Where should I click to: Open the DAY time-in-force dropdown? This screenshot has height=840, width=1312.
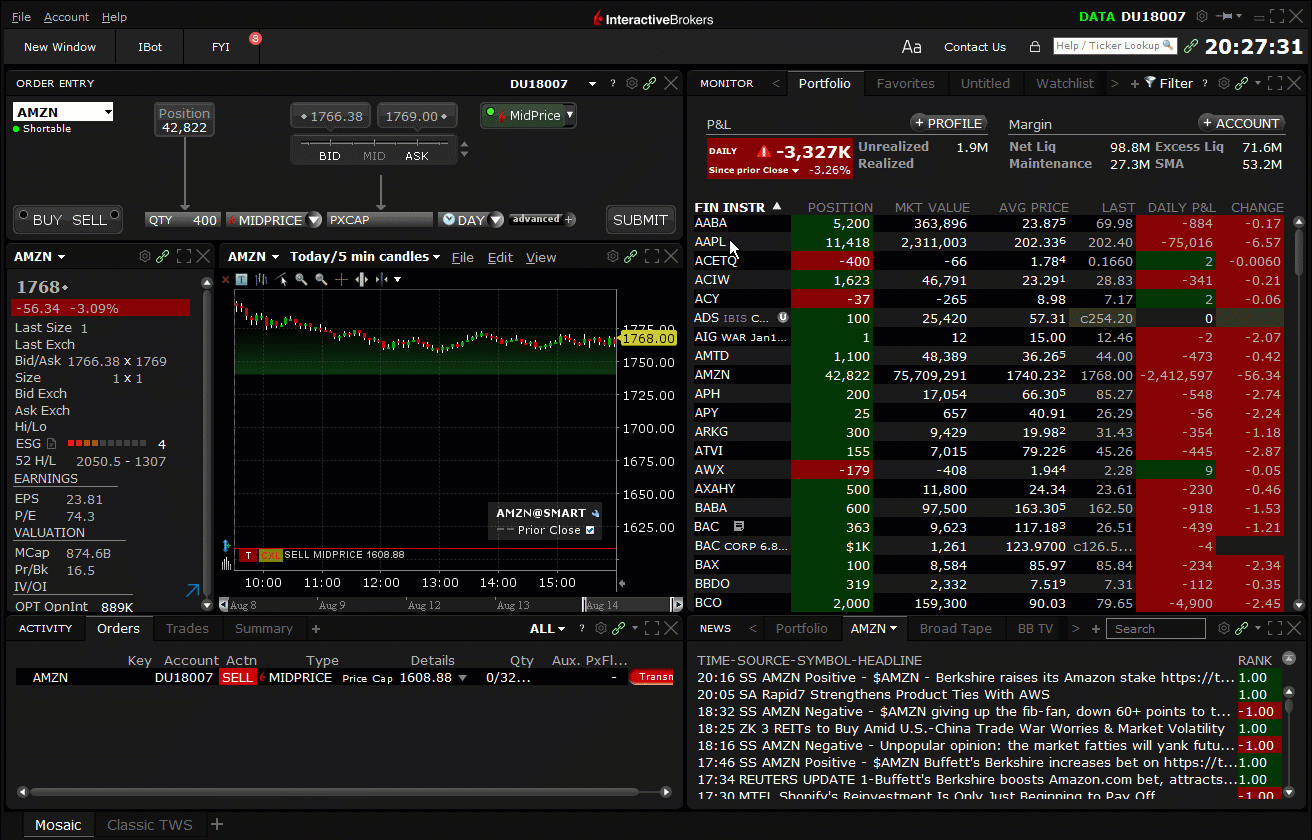pyautogui.click(x=495, y=220)
